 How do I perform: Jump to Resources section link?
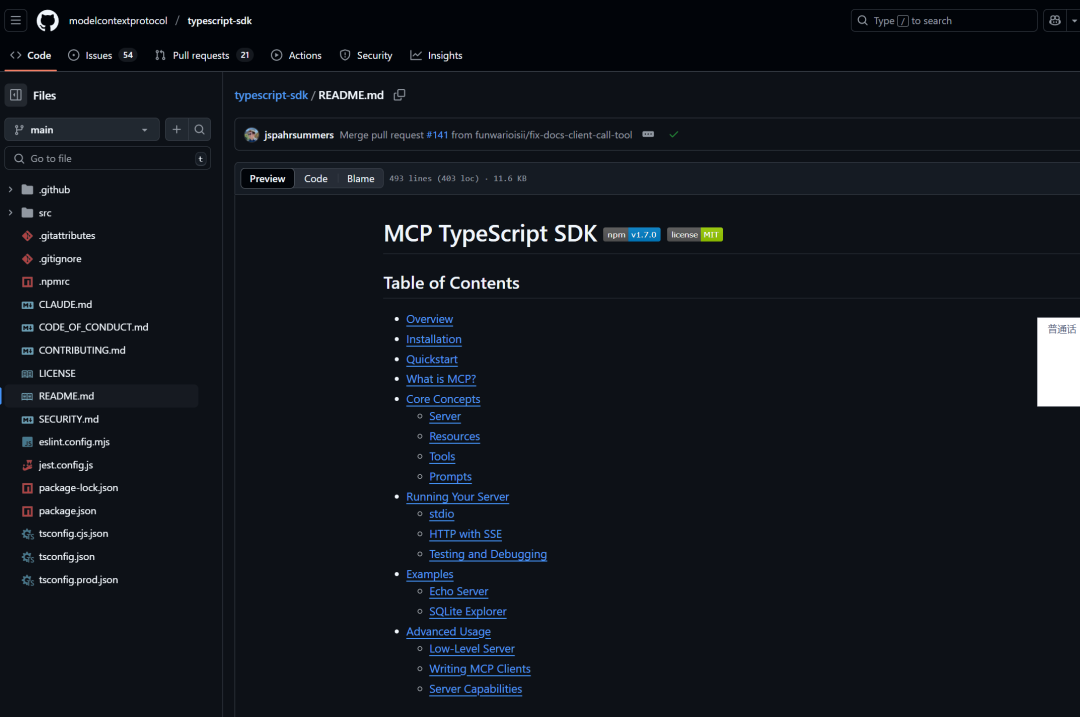coord(454,436)
